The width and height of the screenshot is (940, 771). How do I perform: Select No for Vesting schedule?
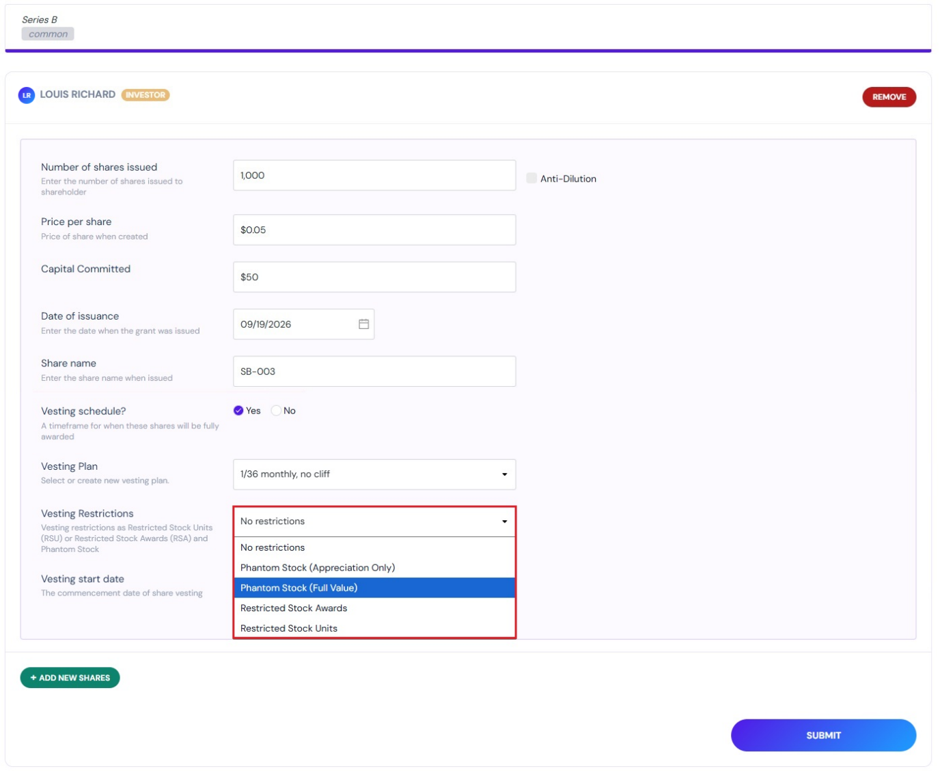(x=276, y=411)
